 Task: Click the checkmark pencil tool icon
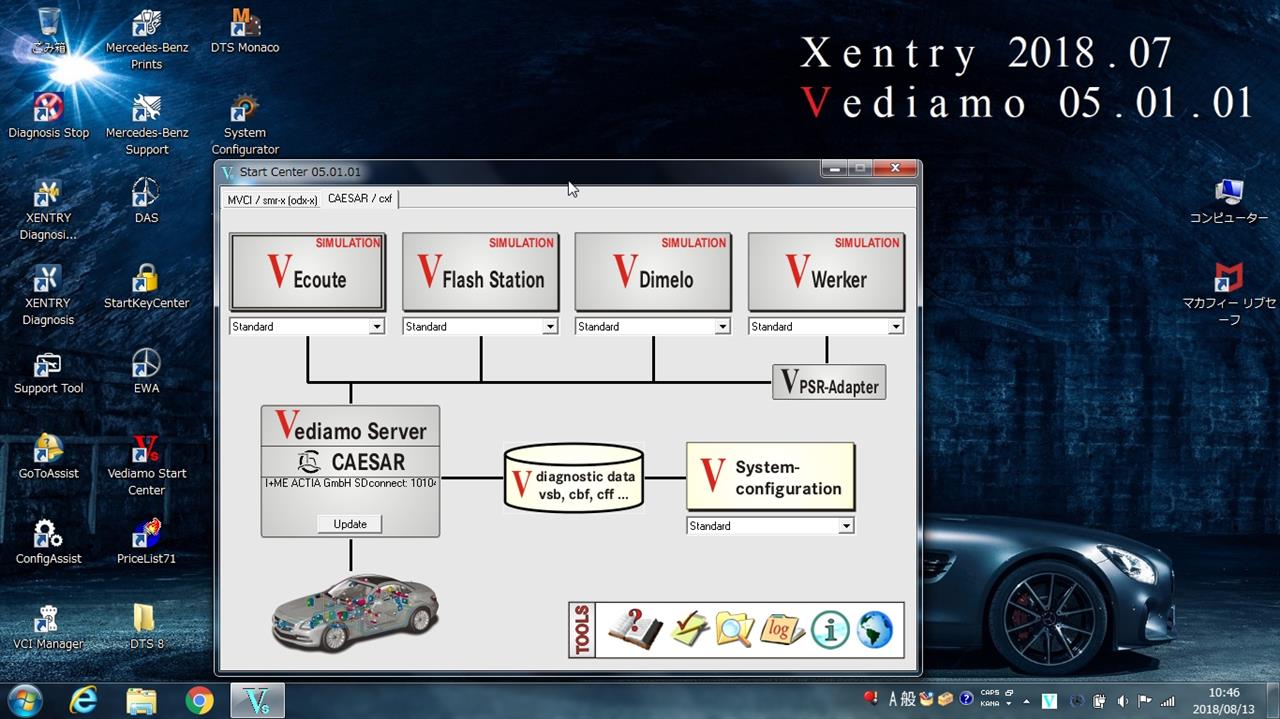689,629
